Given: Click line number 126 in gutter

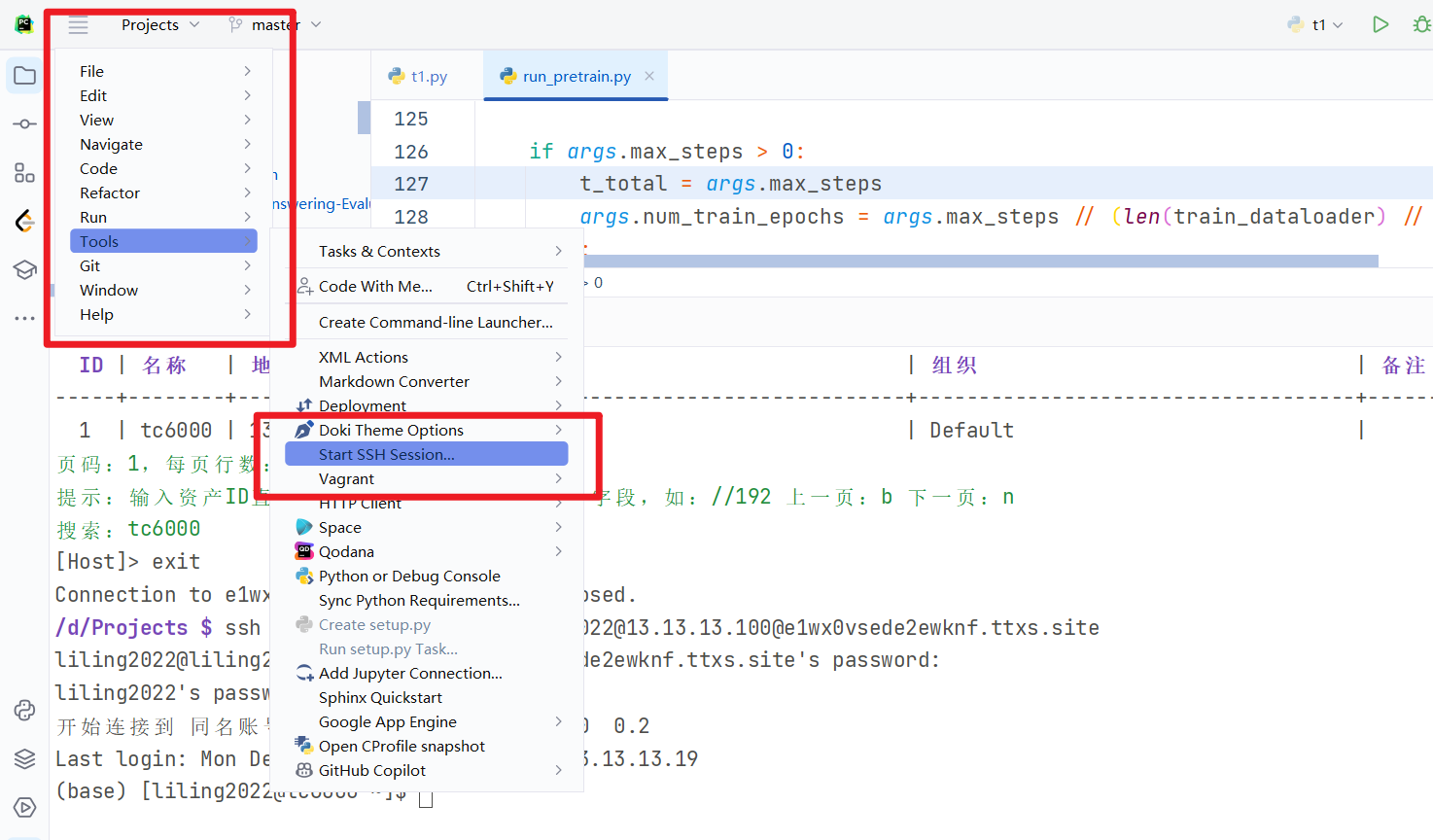Looking at the screenshot, I should pyautogui.click(x=411, y=152).
